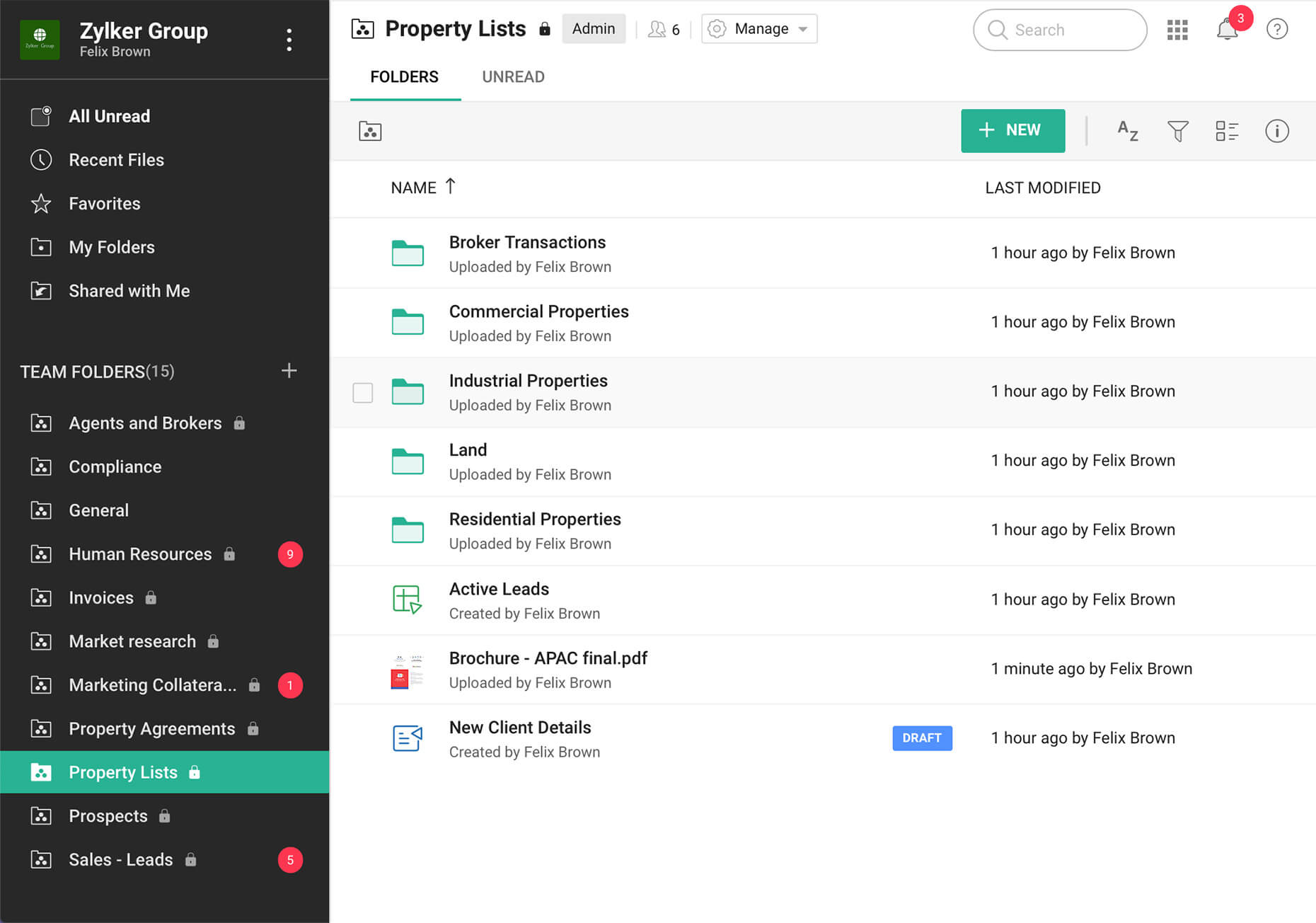1316x923 pixels.
Task: Open the apps grid launcher
Action: [1177, 30]
